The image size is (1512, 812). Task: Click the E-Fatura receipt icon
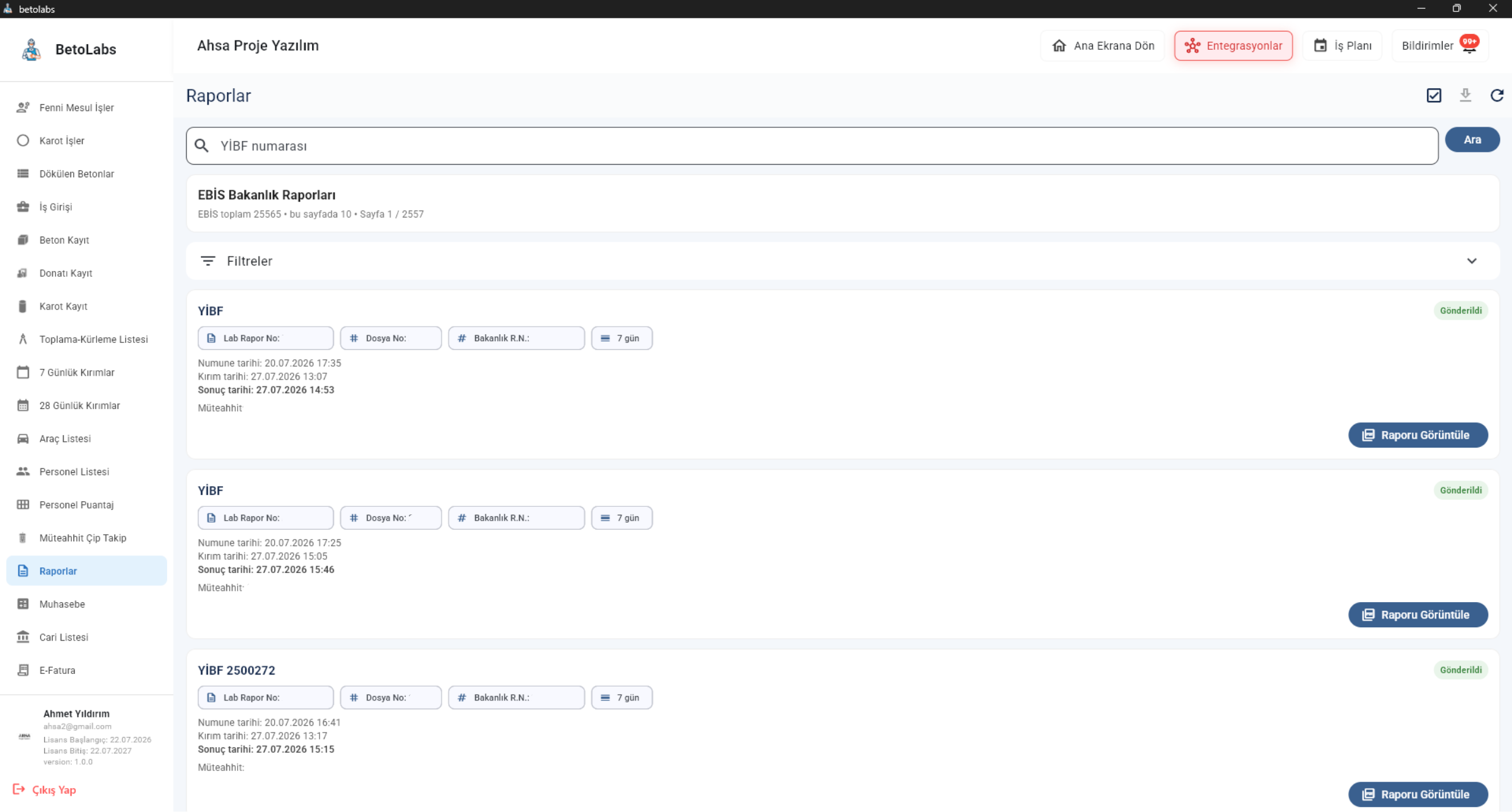(x=23, y=670)
